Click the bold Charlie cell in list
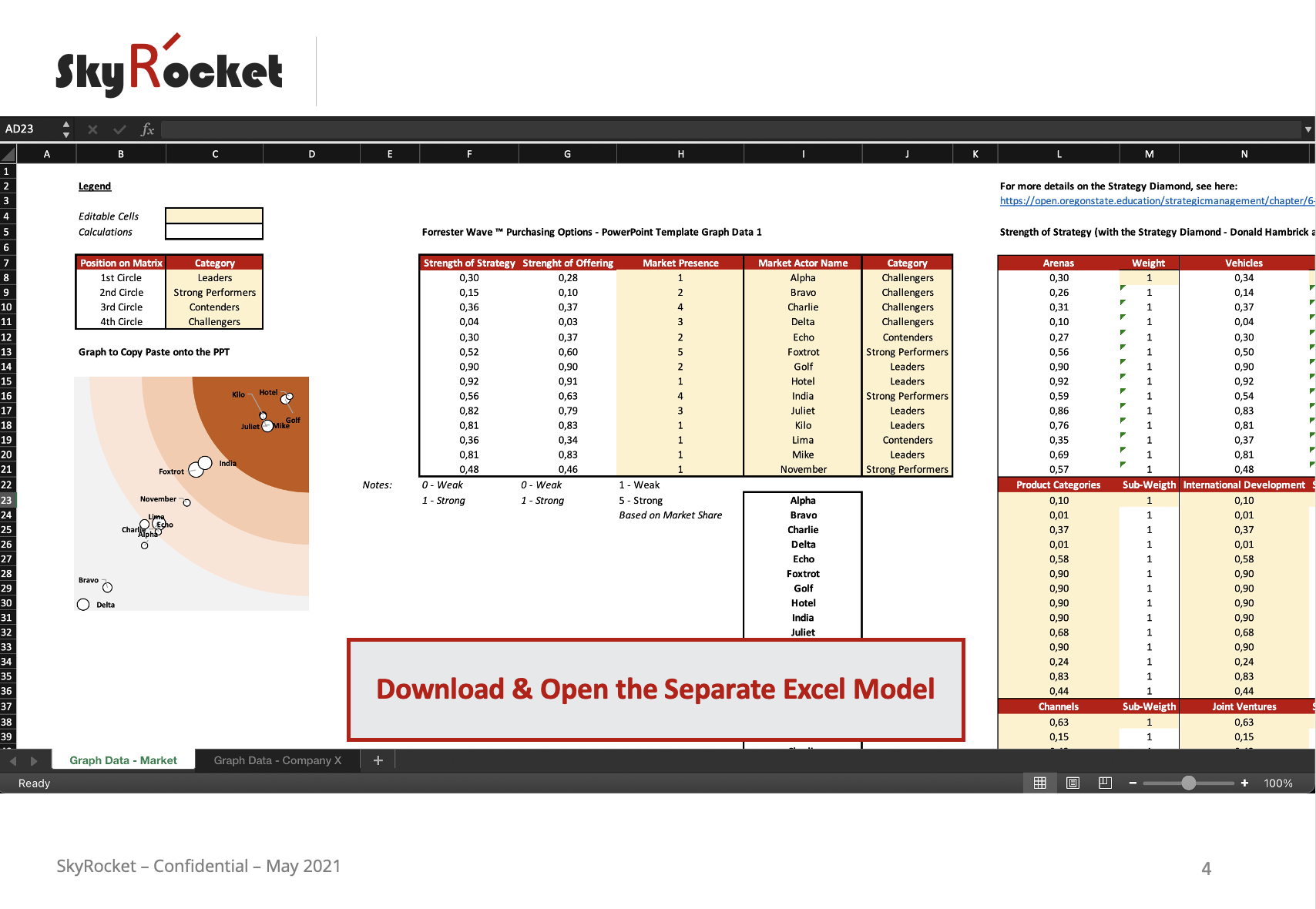Viewport: 1316px width, 909px height. [x=803, y=530]
